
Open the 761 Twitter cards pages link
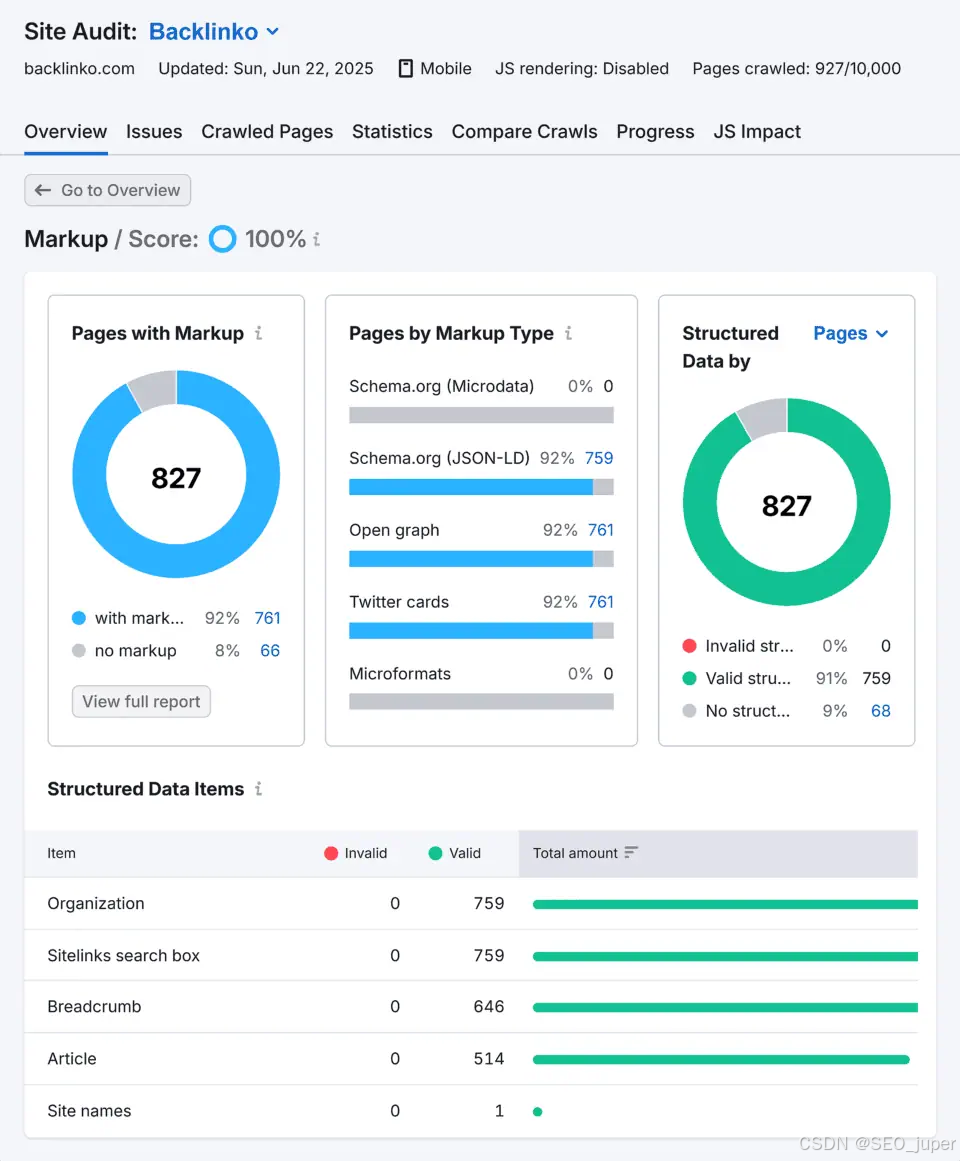600,602
